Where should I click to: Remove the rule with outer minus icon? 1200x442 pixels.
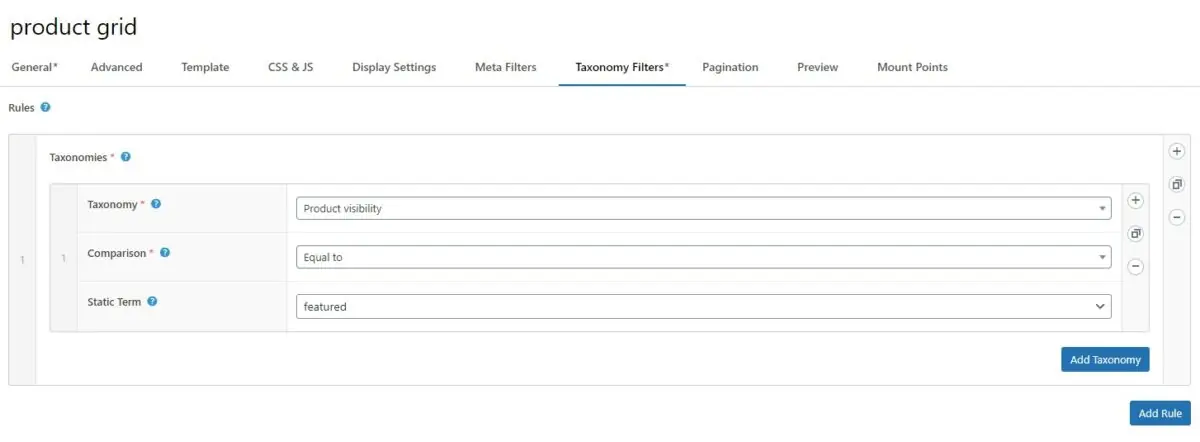(1176, 218)
